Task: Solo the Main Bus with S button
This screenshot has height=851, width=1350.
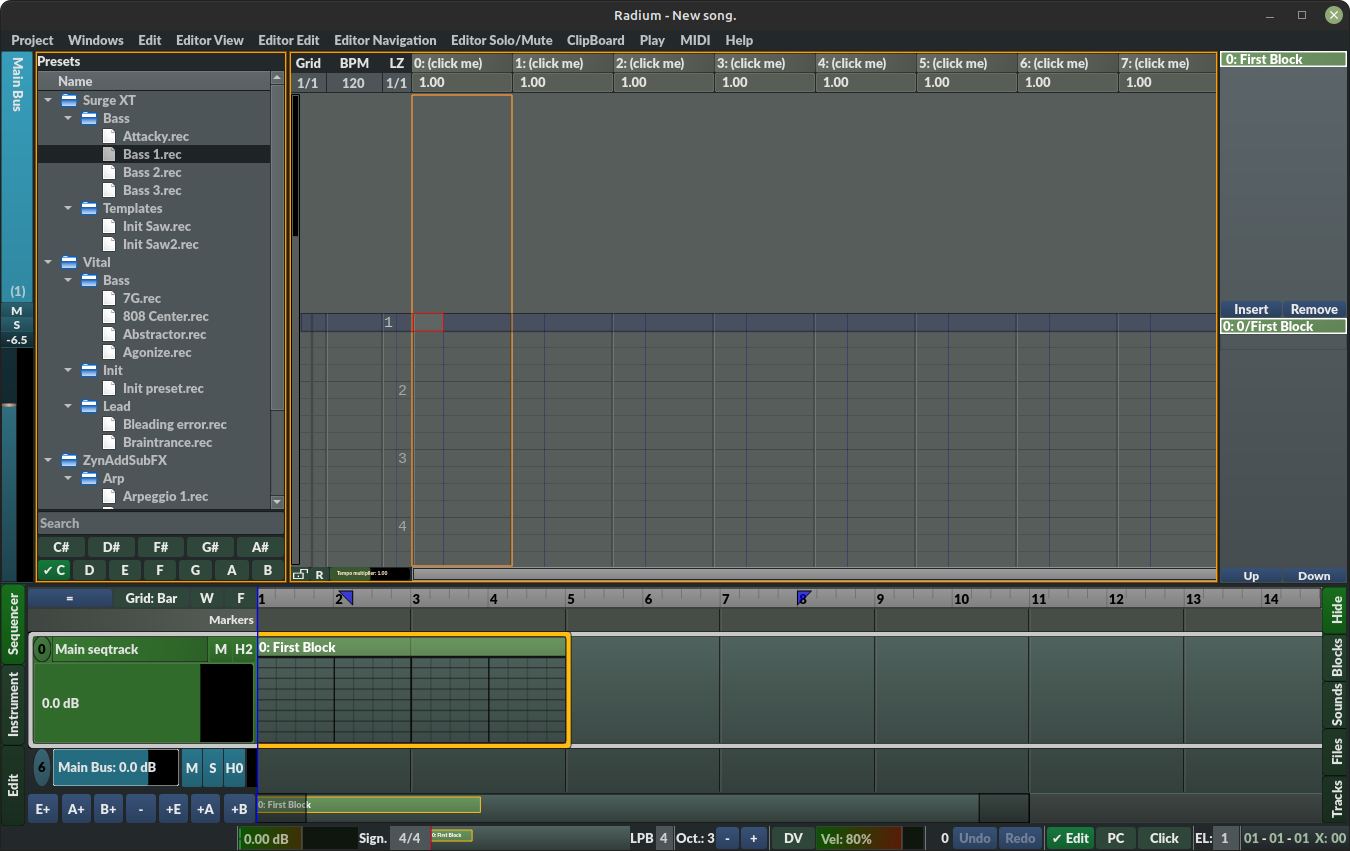Action: coord(213,768)
